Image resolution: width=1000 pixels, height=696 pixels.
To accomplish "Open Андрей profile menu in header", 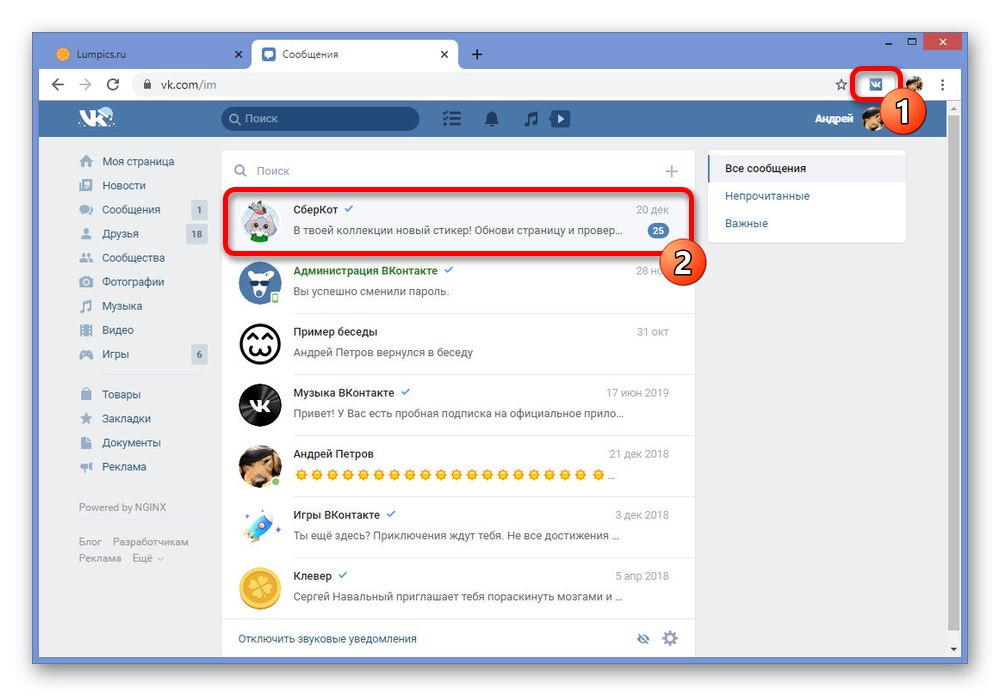I will coord(848,119).
